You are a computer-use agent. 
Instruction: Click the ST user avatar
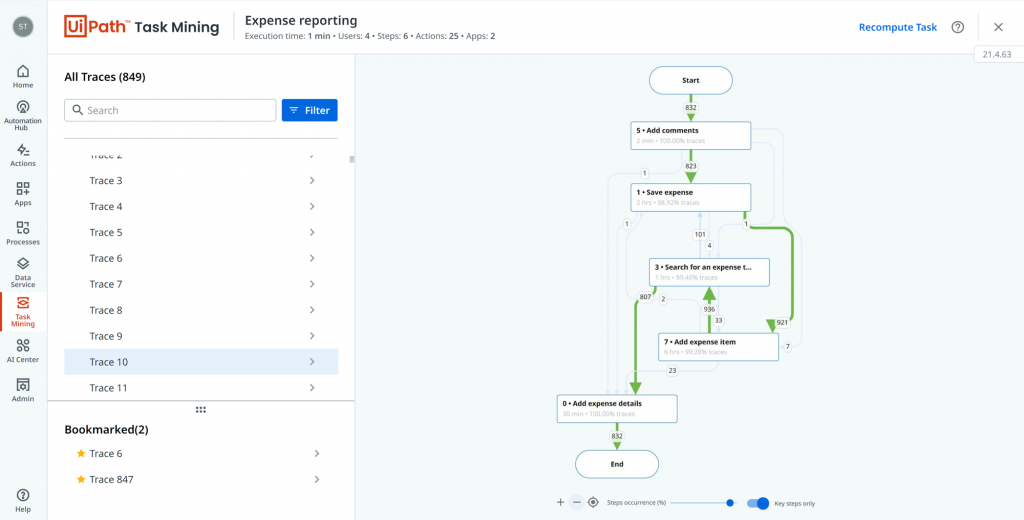(24, 27)
